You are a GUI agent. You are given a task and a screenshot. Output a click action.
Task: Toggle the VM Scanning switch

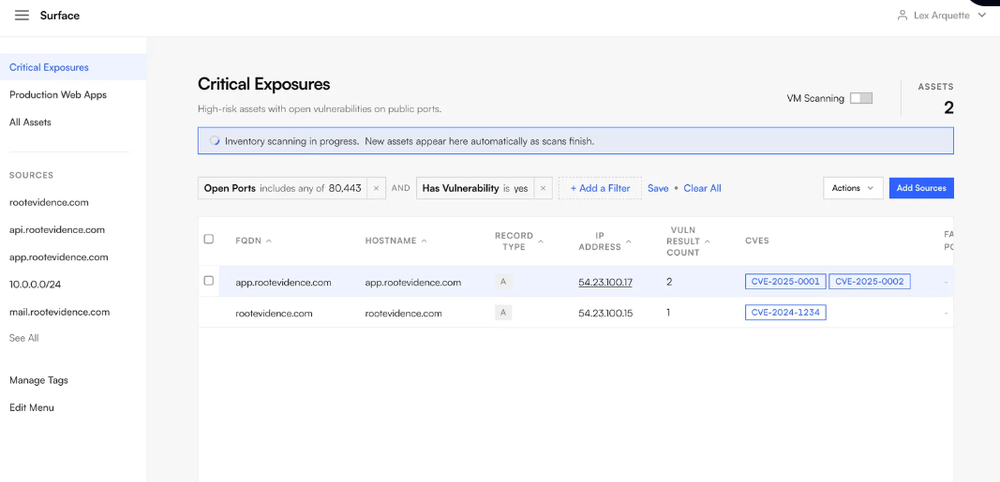click(861, 98)
